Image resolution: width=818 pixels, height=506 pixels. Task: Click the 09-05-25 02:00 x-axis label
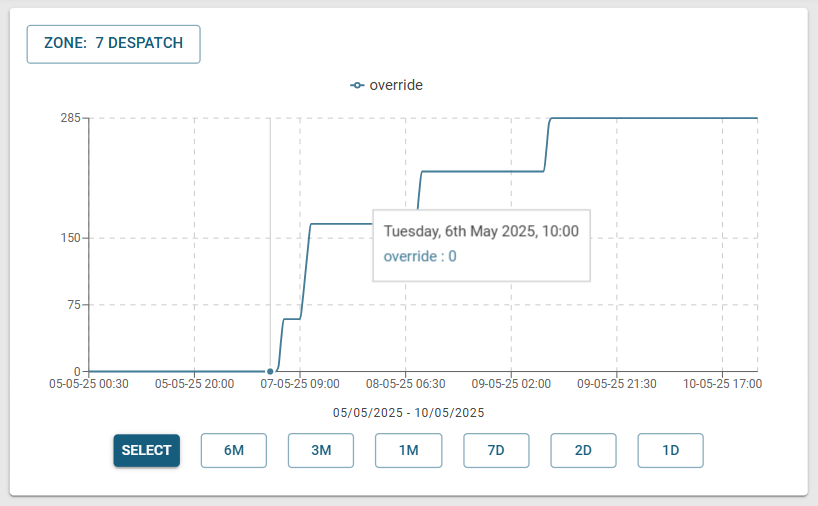click(511, 384)
